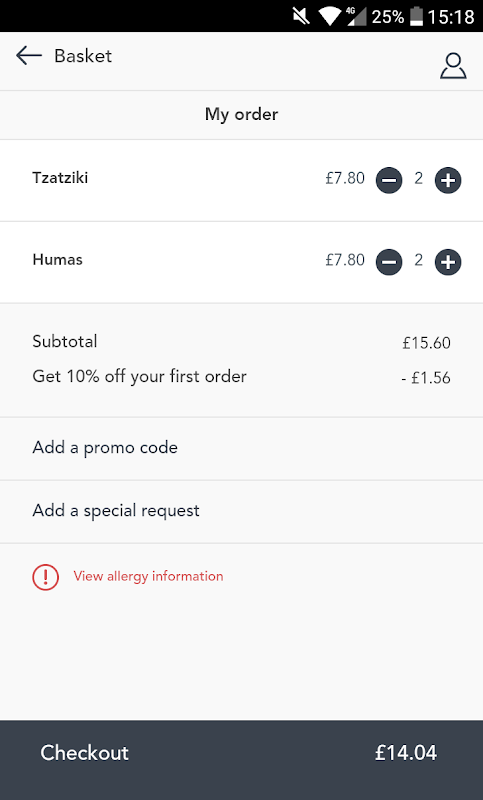The image size is (483, 800).
Task: Tap the Humas item name
Action: click(x=57, y=259)
